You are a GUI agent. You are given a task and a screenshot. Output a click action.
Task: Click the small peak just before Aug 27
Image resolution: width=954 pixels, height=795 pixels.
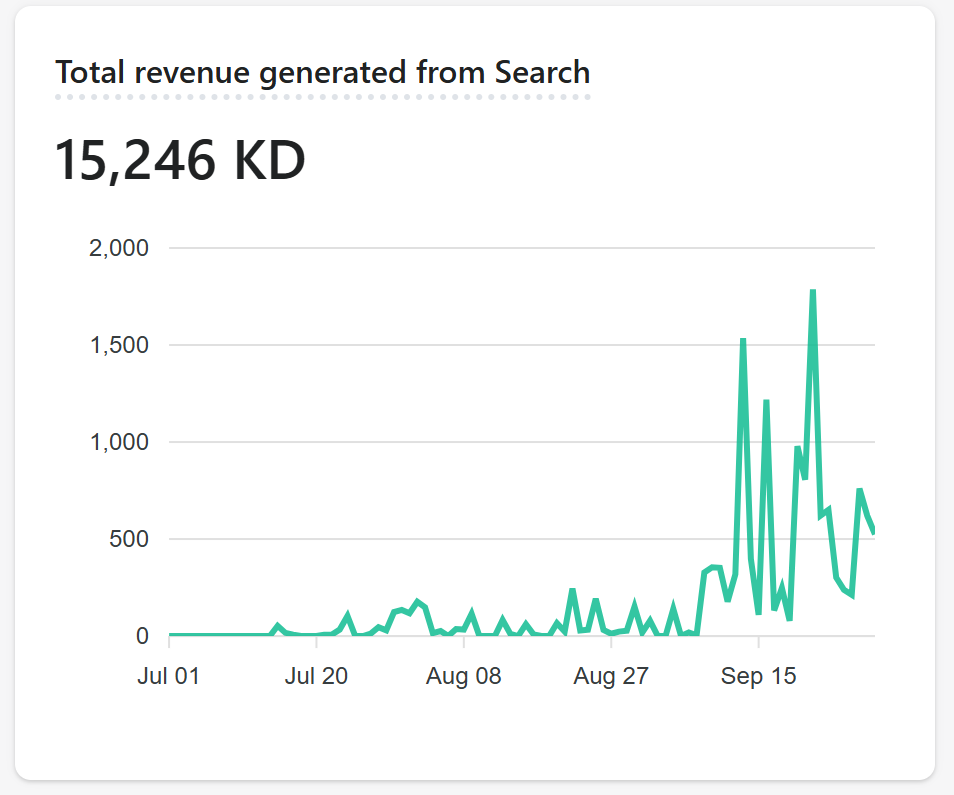tap(573, 590)
